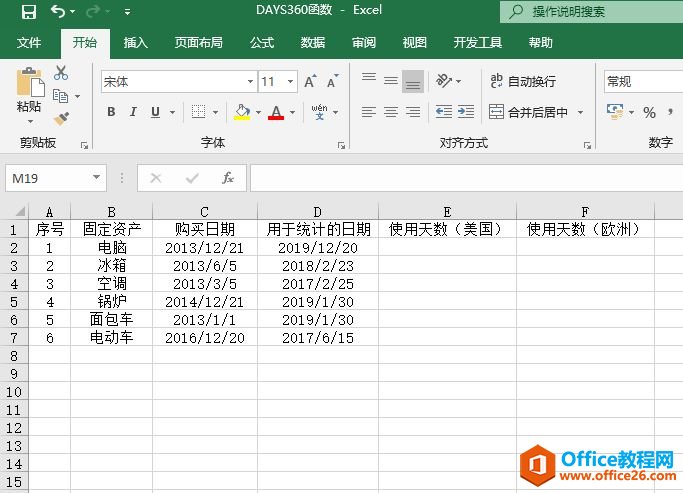This screenshot has width=683, height=493.
Task: Click the comma style icon
Action: 670,112
